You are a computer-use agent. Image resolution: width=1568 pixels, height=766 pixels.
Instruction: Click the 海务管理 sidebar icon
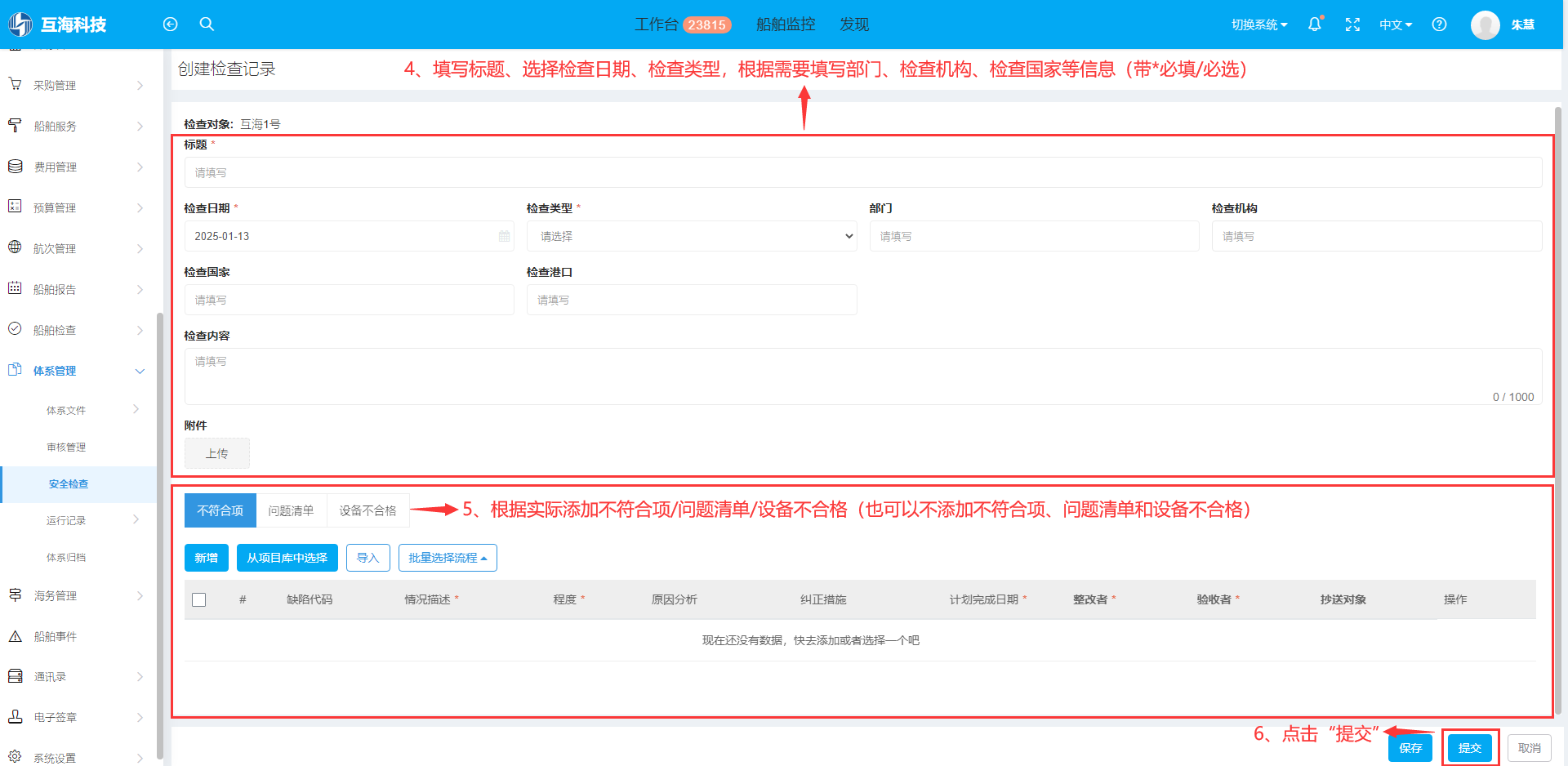(x=15, y=595)
